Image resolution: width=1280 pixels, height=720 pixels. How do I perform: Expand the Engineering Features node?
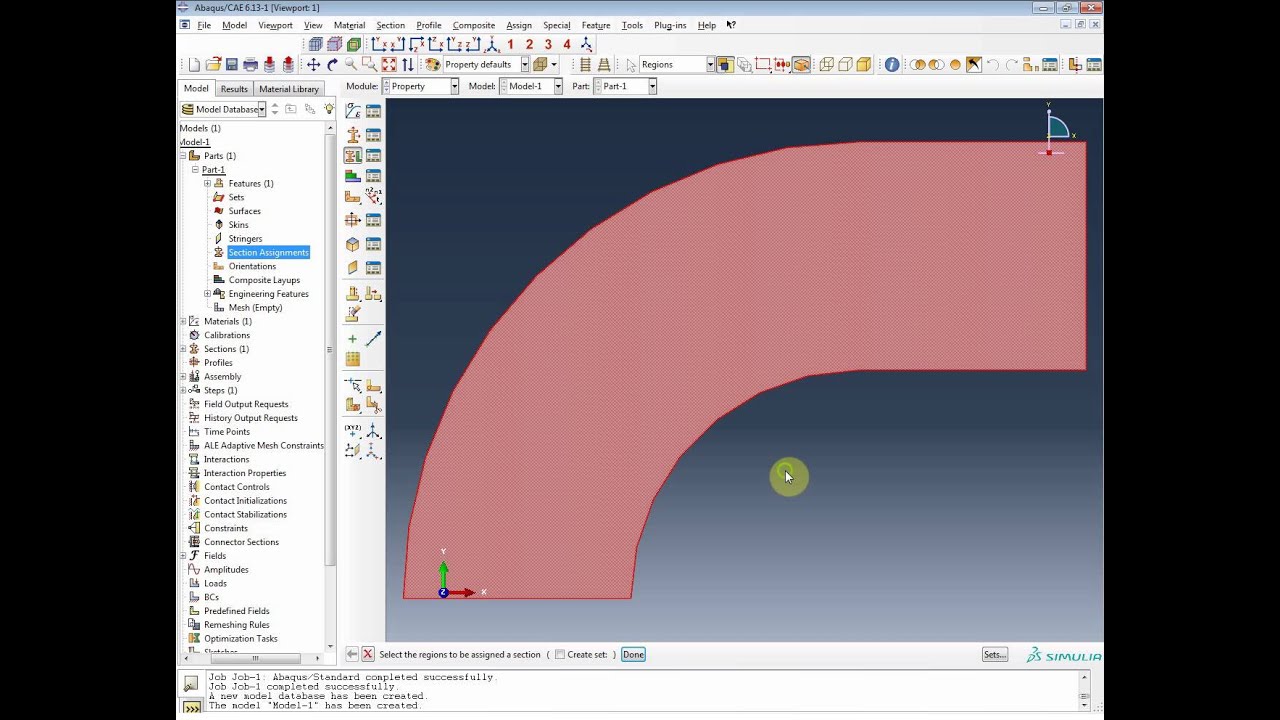click(x=207, y=294)
